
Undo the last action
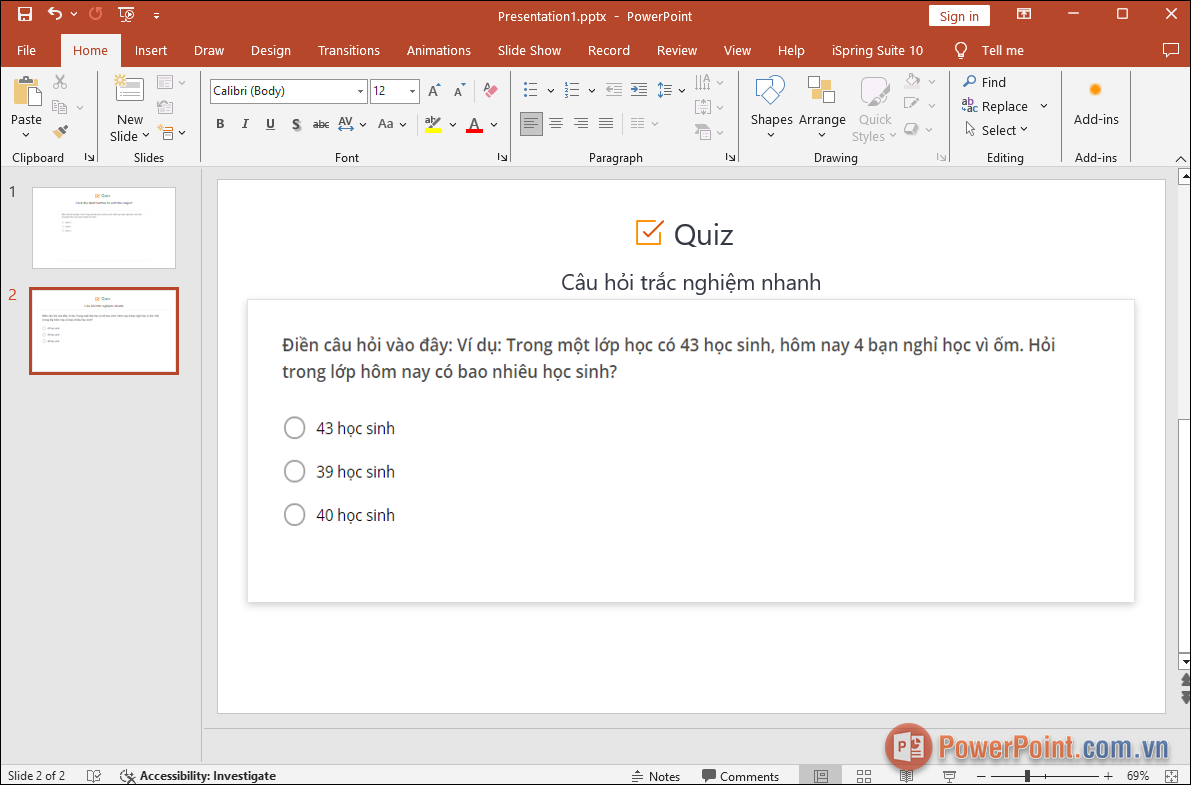[55, 14]
